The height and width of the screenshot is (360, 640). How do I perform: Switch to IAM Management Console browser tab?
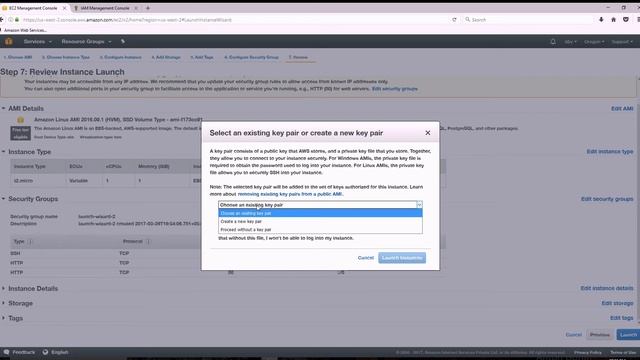[x=104, y=8]
